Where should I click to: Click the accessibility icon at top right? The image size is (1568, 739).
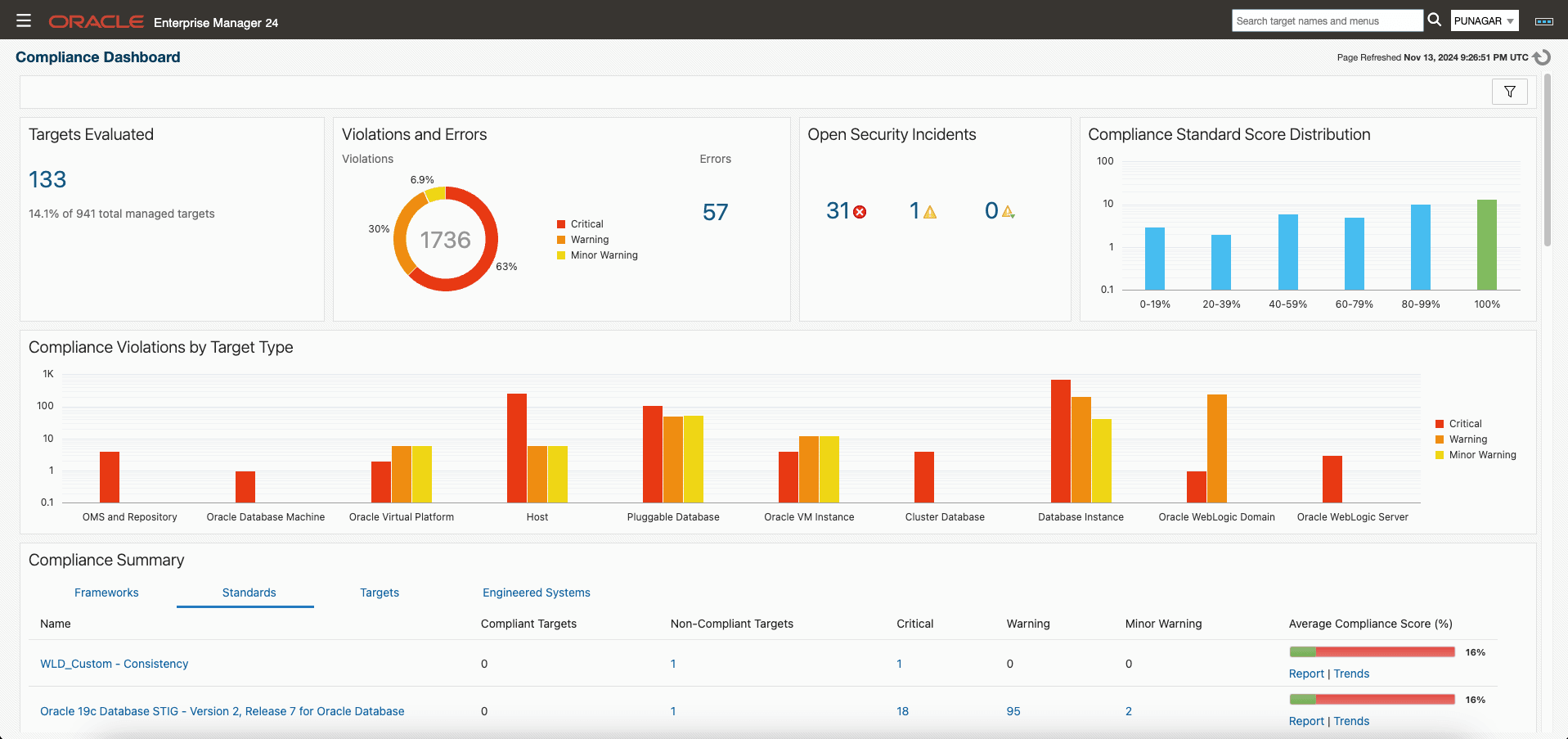pos(1543,21)
